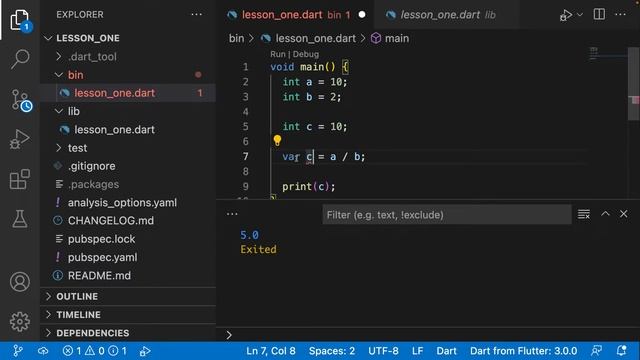
Task: Change end of line via LF
Action: [418, 351]
